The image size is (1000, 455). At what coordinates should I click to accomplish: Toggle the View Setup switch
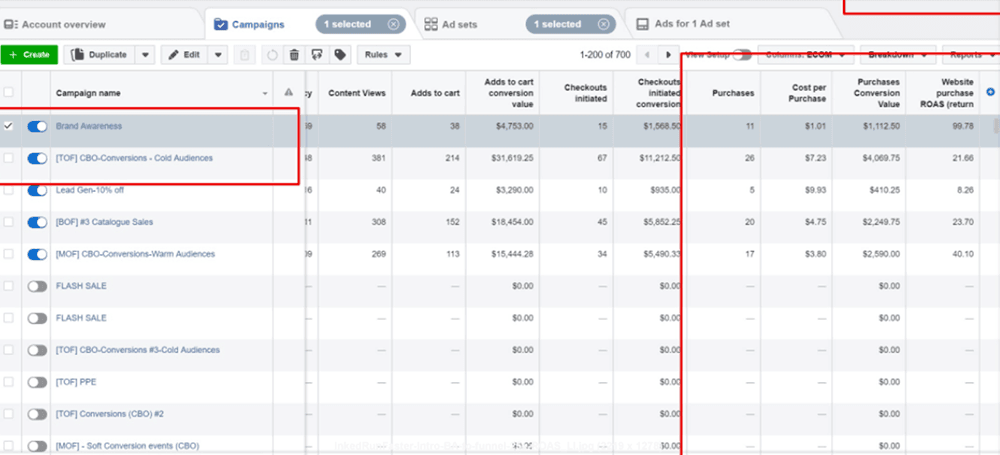tap(742, 55)
